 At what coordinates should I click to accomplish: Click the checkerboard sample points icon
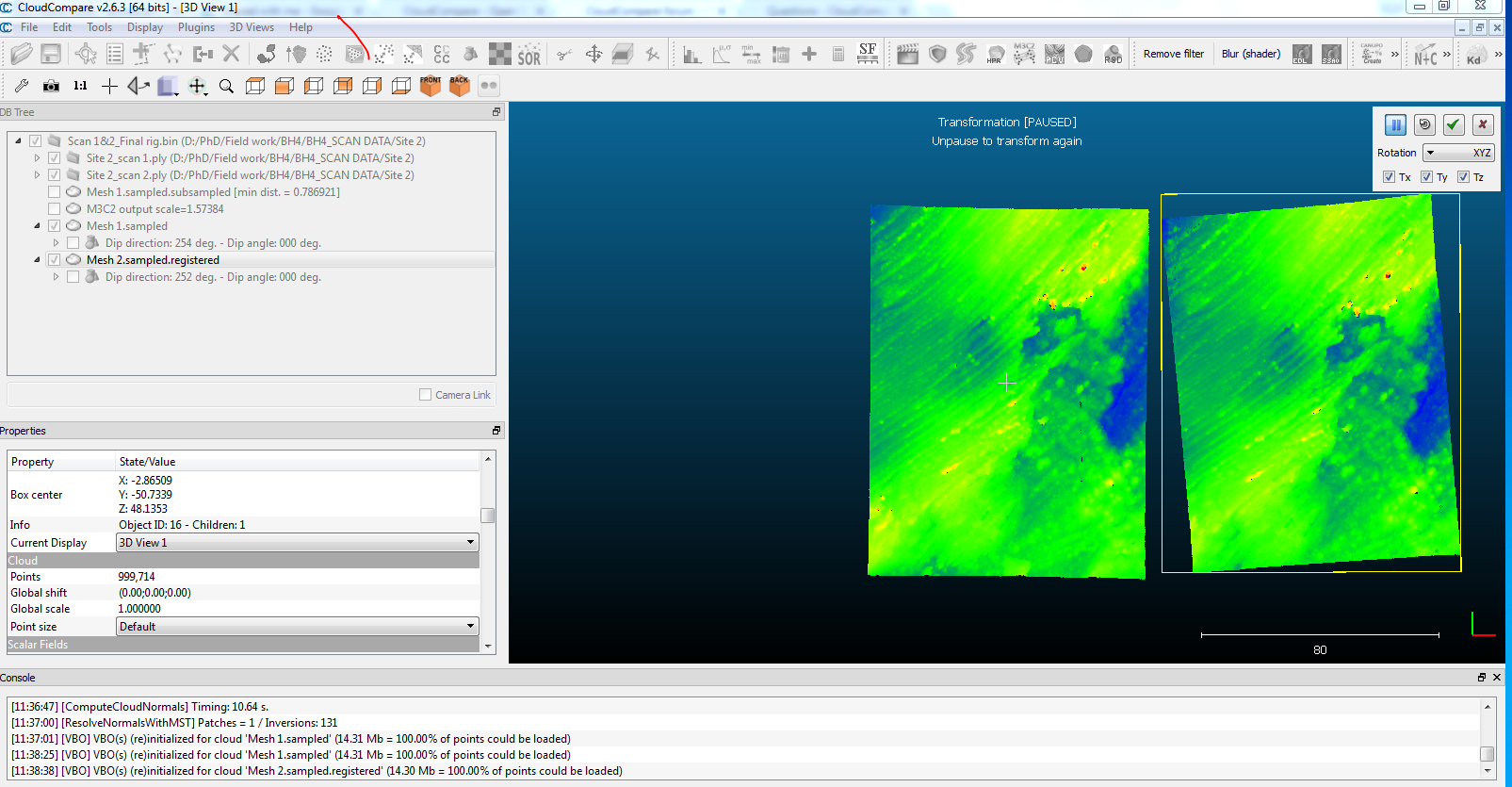click(x=500, y=54)
